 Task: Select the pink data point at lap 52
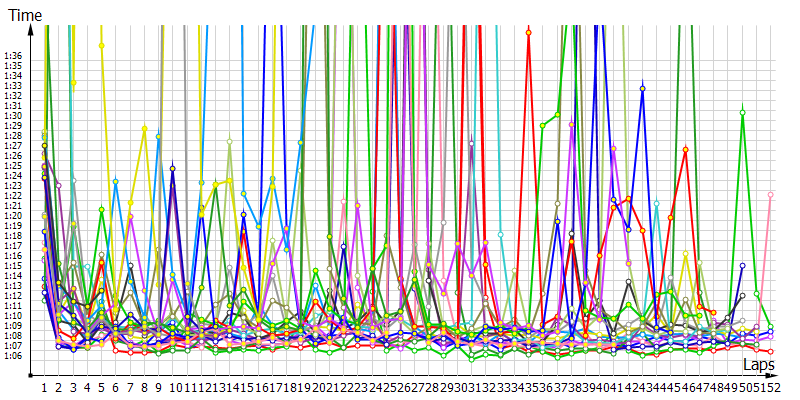click(x=770, y=195)
